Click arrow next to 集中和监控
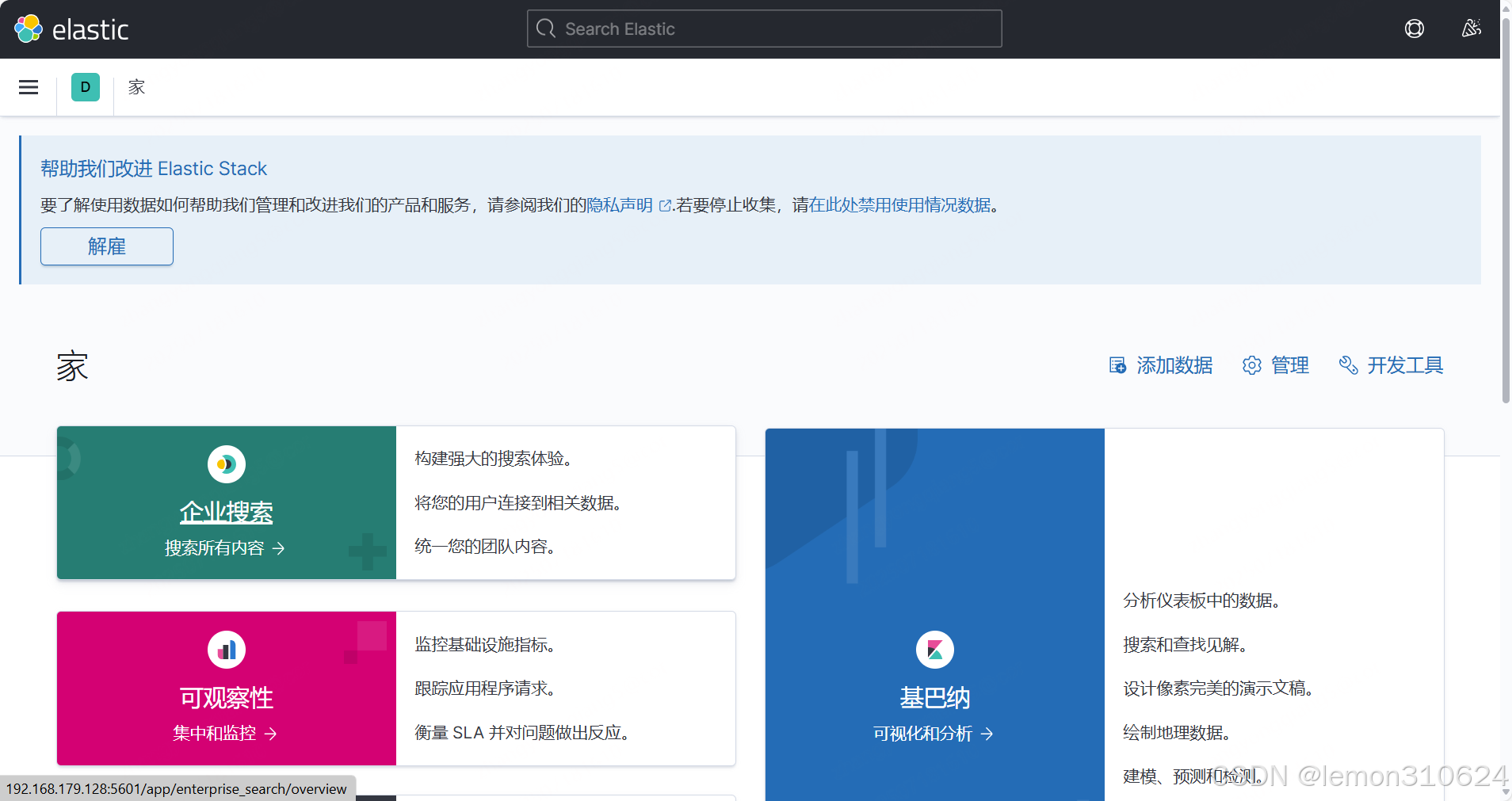Screen dimensions: 1512x801 [x=271, y=734]
